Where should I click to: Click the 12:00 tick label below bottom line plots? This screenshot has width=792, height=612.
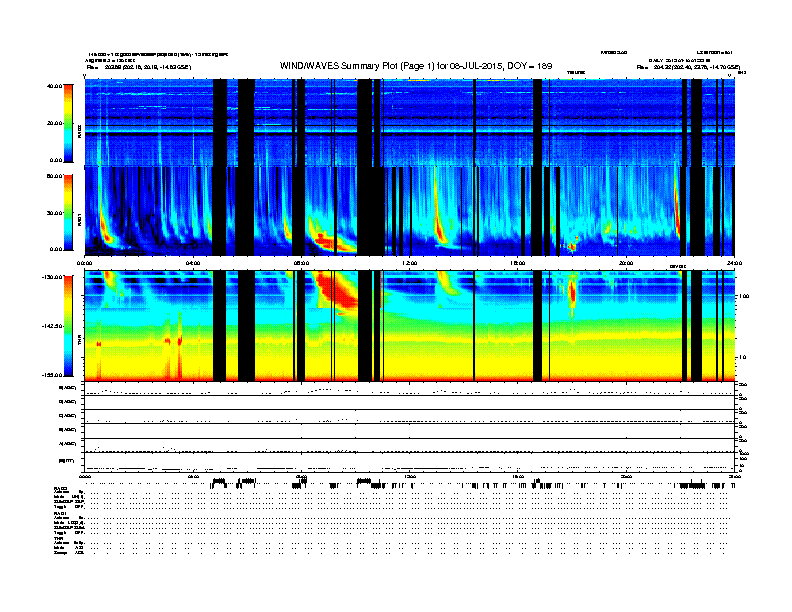coord(409,476)
